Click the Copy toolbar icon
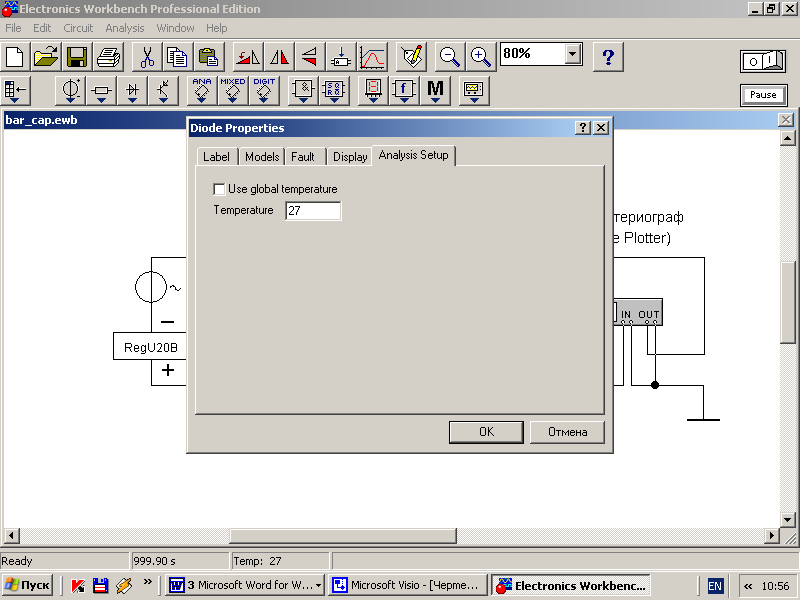Image resolution: width=800 pixels, height=600 pixels. pos(177,57)
